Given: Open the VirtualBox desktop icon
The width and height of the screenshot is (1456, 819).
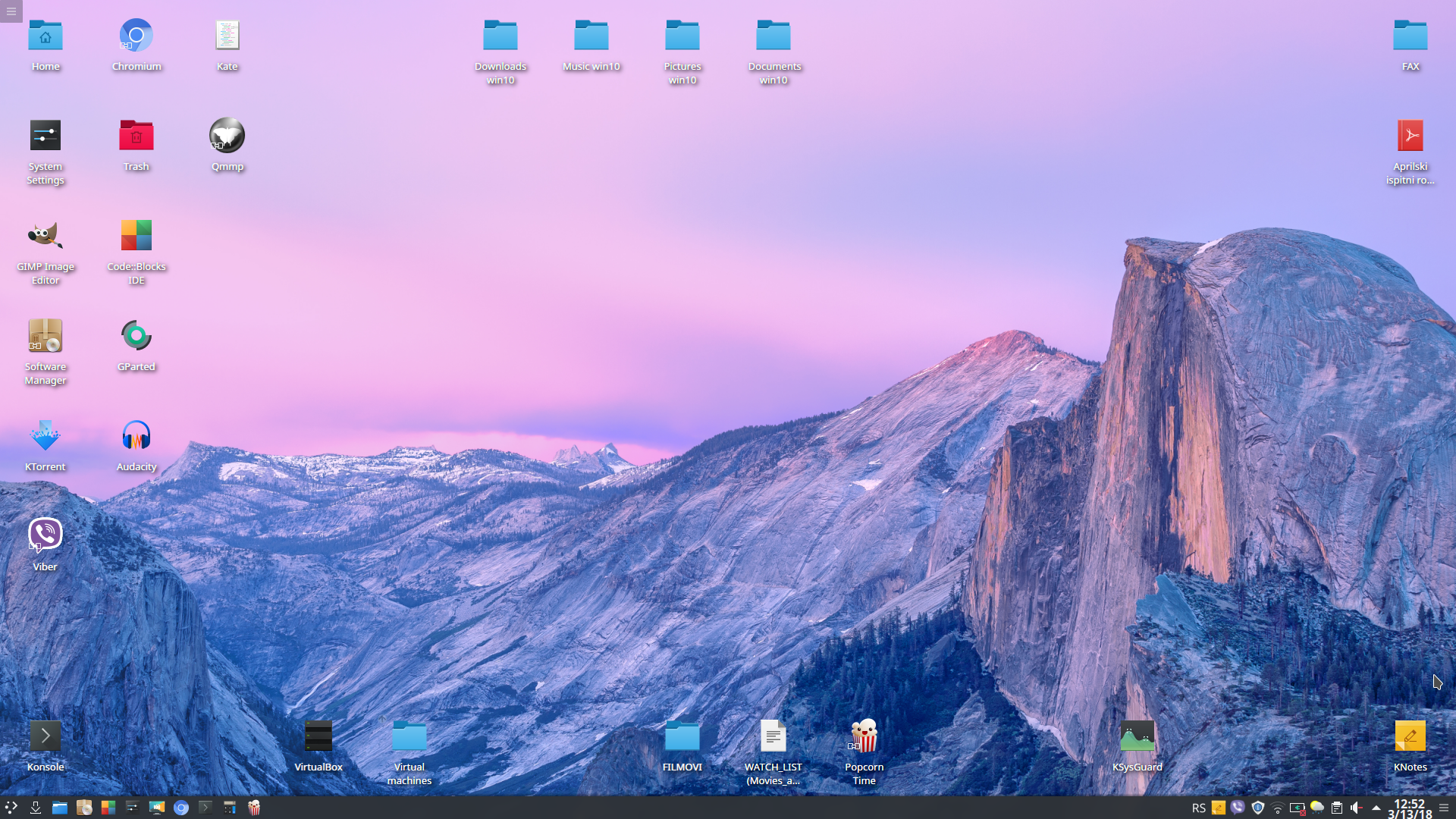Looking at the screenshot, I should pyautogui.click(x=318, y=737).
